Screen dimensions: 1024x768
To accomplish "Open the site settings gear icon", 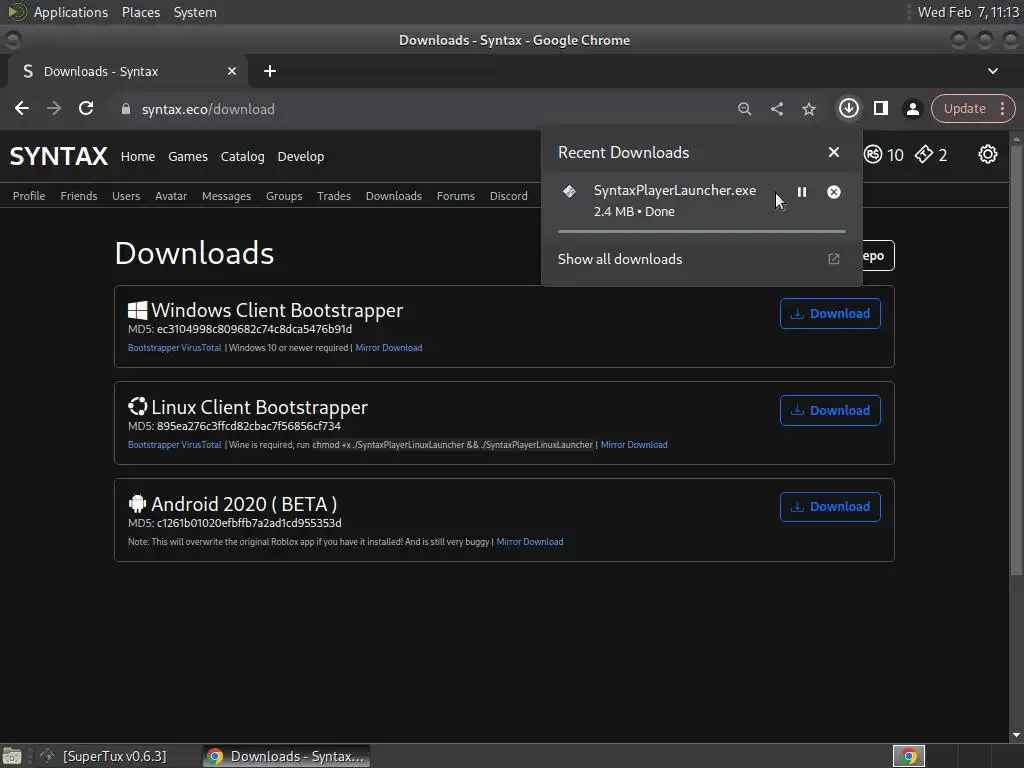I will click(987, 155).
